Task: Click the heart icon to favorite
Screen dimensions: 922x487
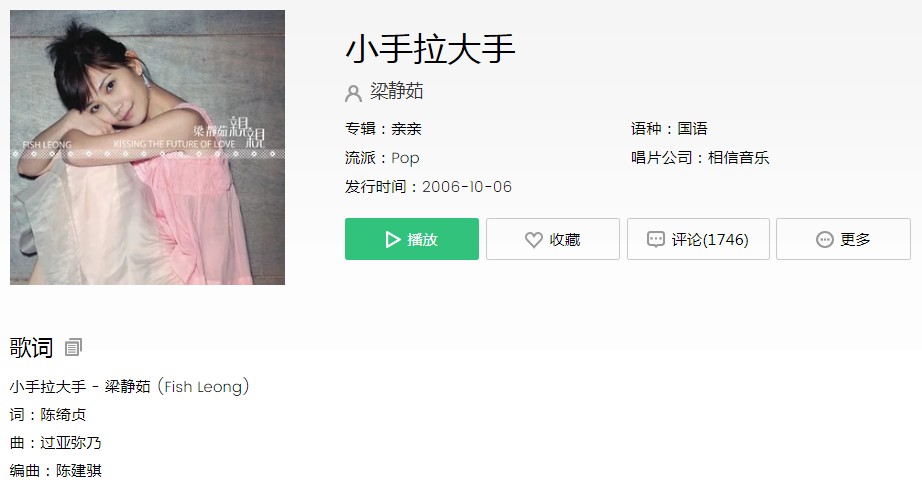Action: (533, 239)
